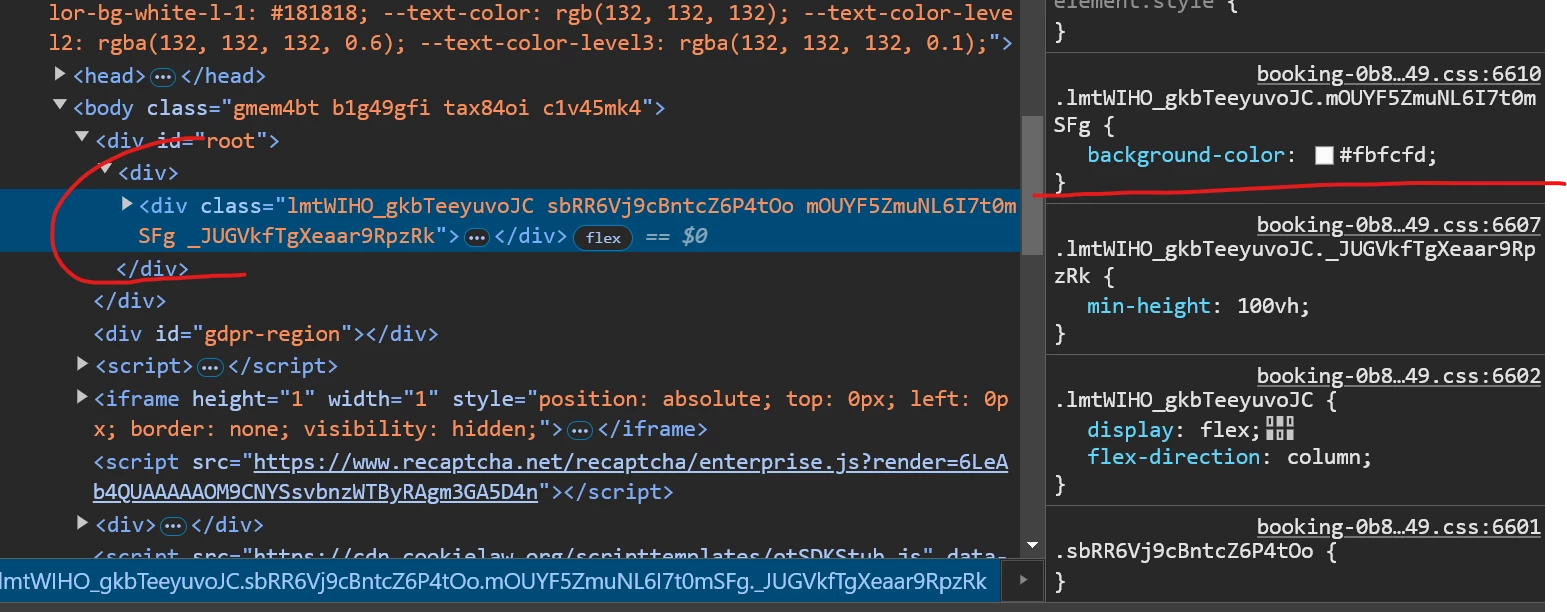
Task: Click the $0 marker on selected row
Action: [x=694, y=237]
